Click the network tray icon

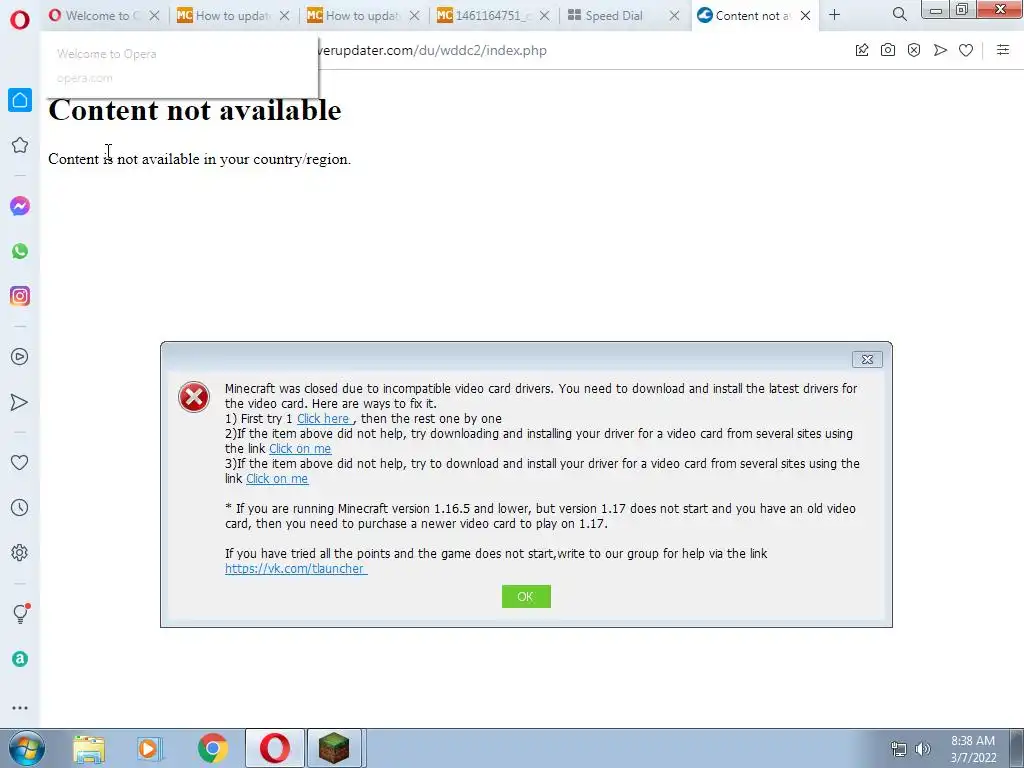coord(899,749)
